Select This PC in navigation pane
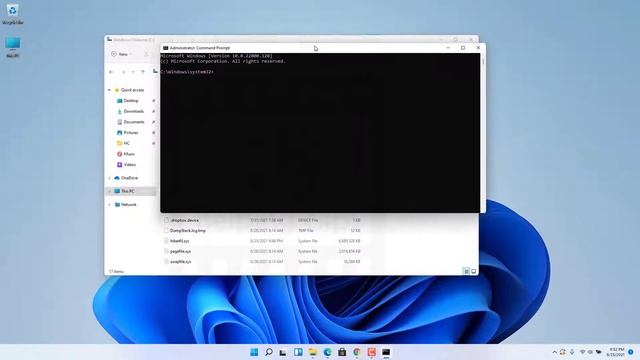 pyautogui.click(x=124, y=191)
